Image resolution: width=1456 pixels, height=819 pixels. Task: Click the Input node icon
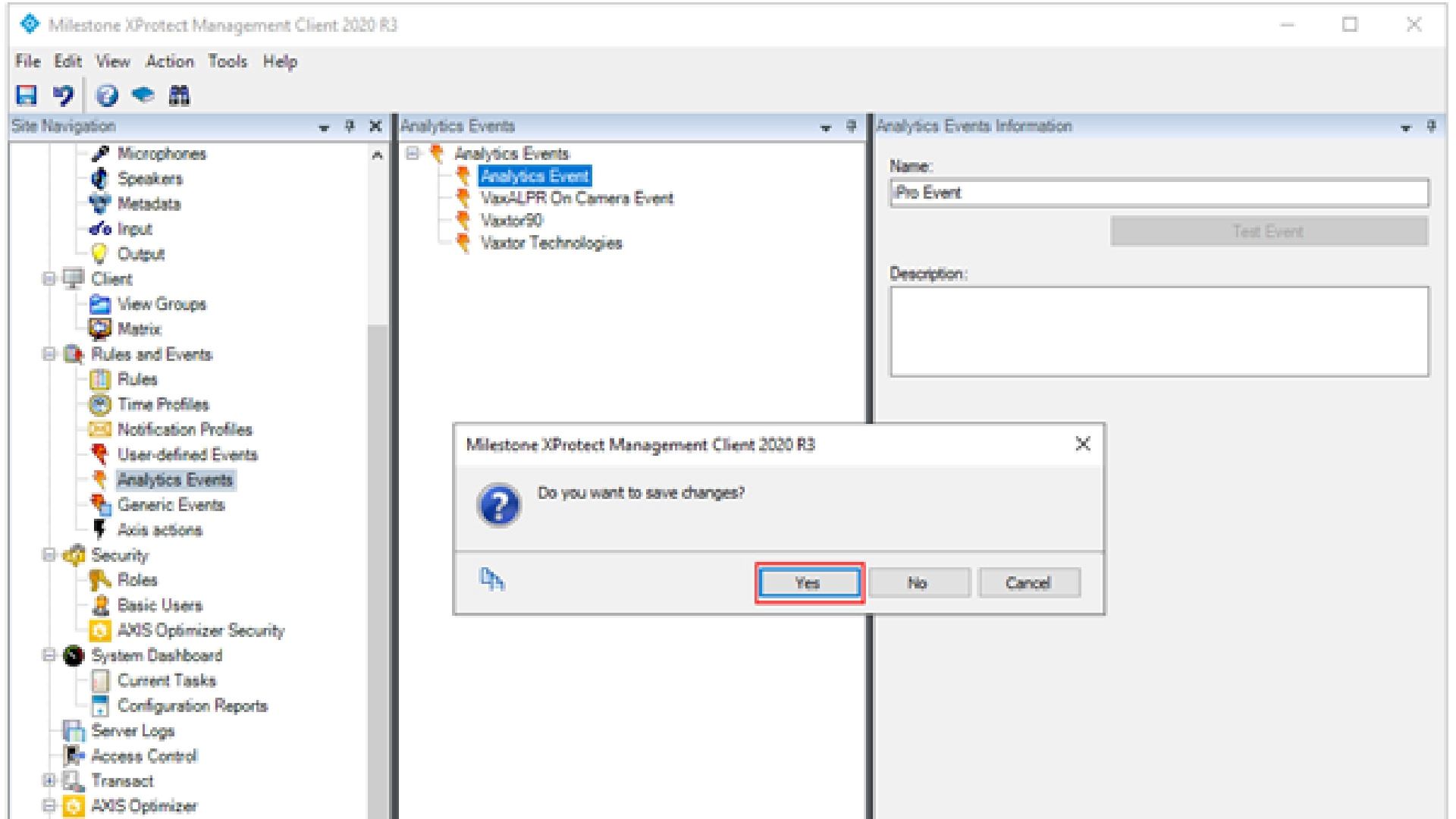[100, 229]
